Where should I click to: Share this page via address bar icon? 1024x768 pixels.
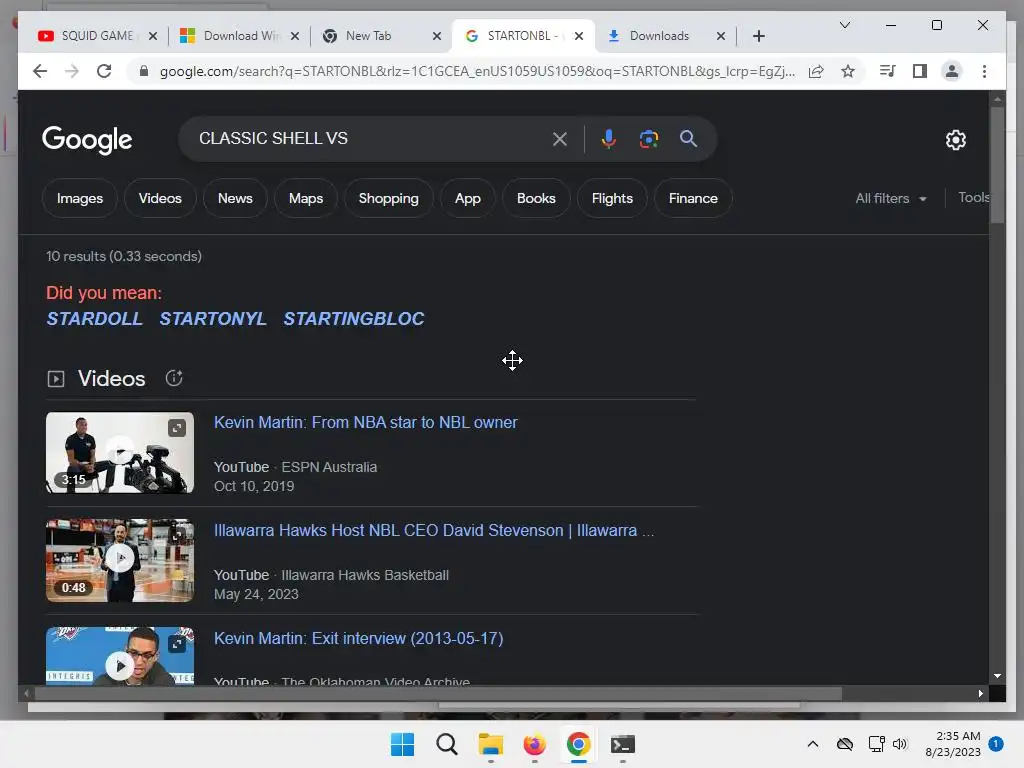coord(816,71)
